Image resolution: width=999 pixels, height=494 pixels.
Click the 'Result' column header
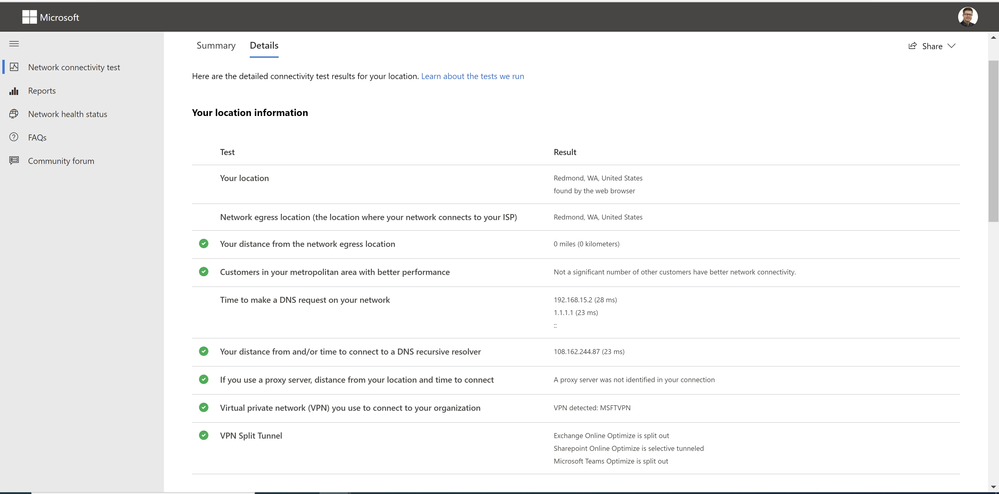click(x=565, y=152)
